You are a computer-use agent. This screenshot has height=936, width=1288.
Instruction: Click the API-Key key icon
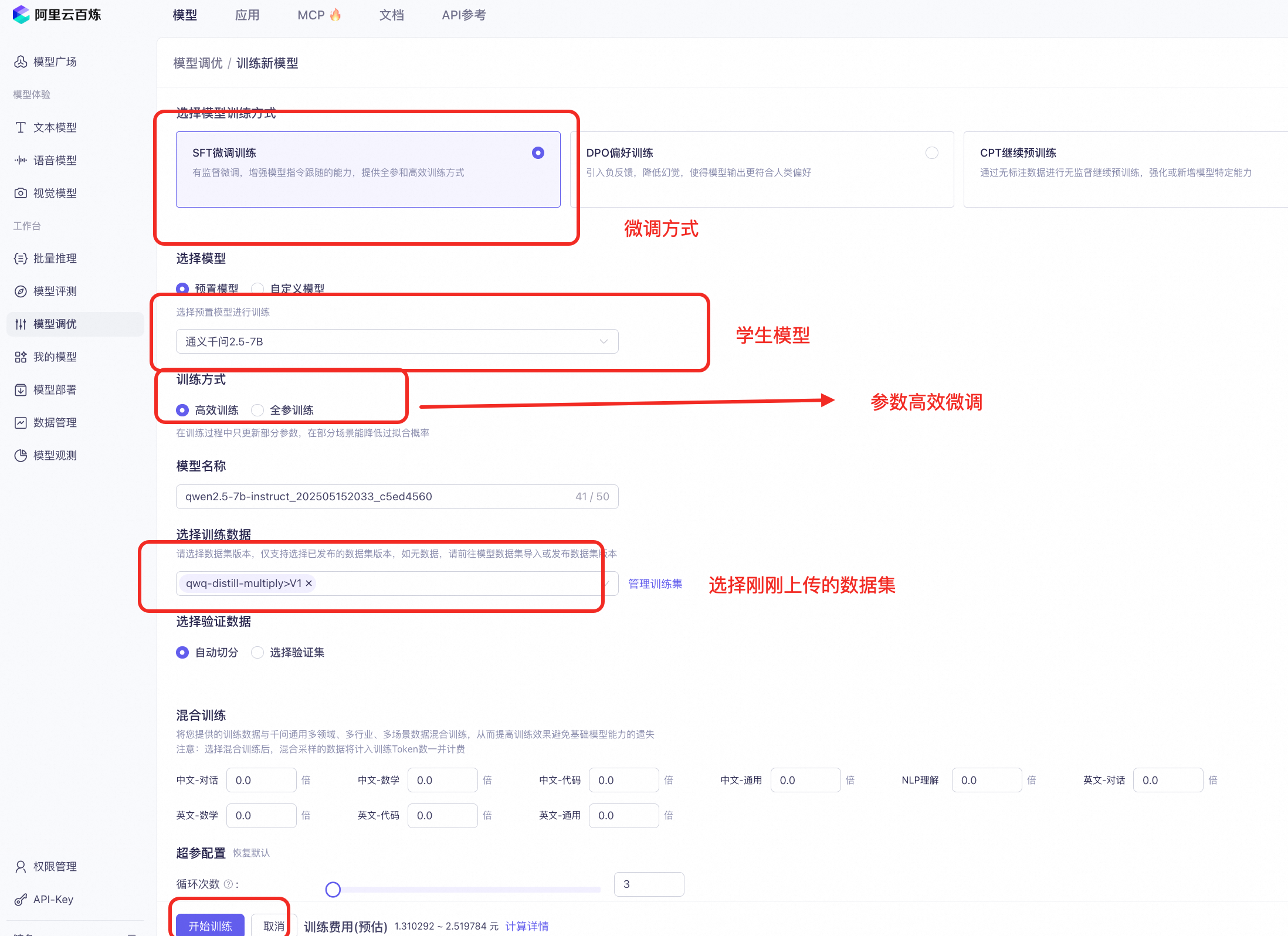click(21, 899)
